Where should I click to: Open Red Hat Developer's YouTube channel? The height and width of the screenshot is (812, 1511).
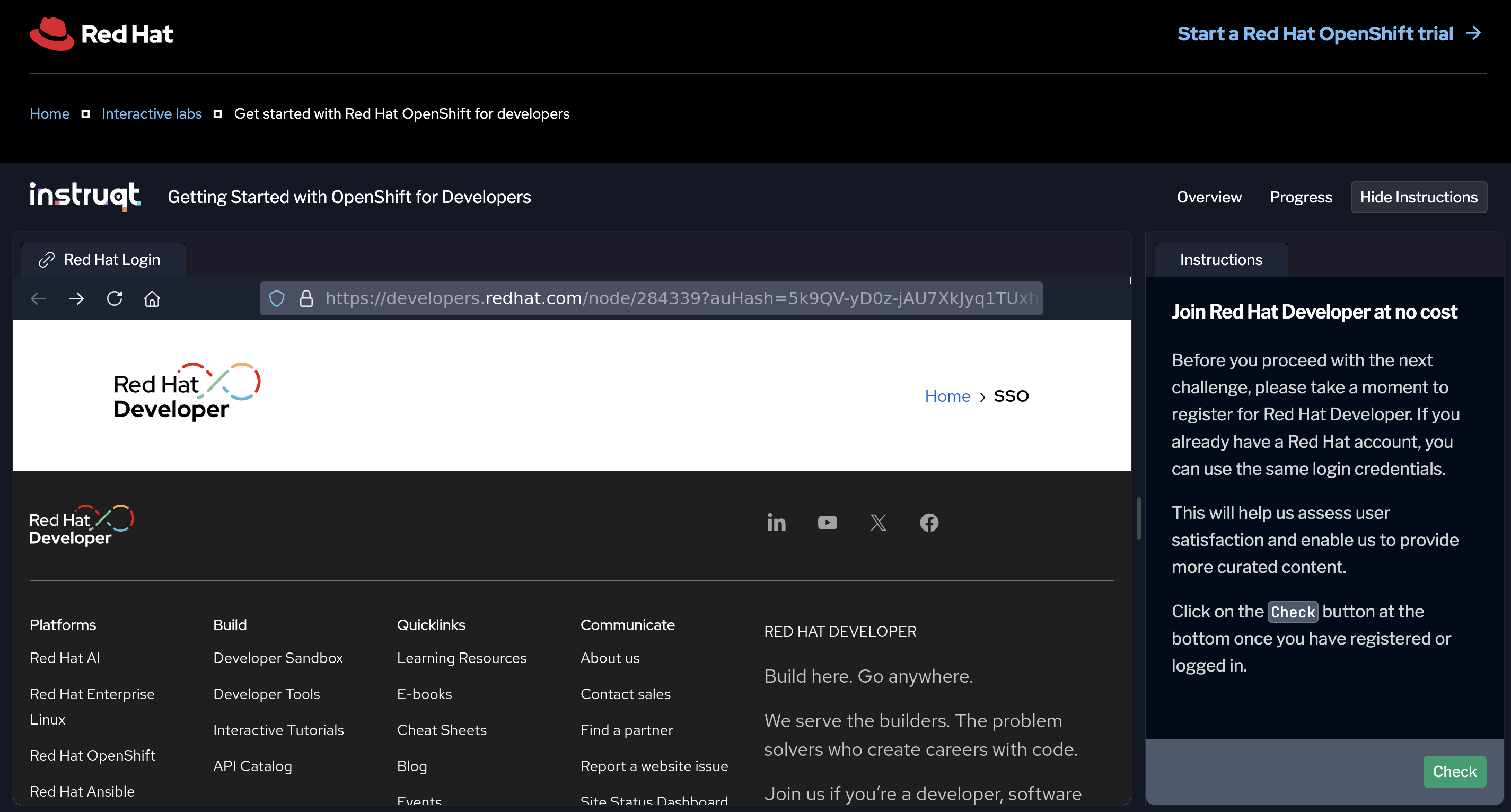pyautogui.click(x=827, y=523)
